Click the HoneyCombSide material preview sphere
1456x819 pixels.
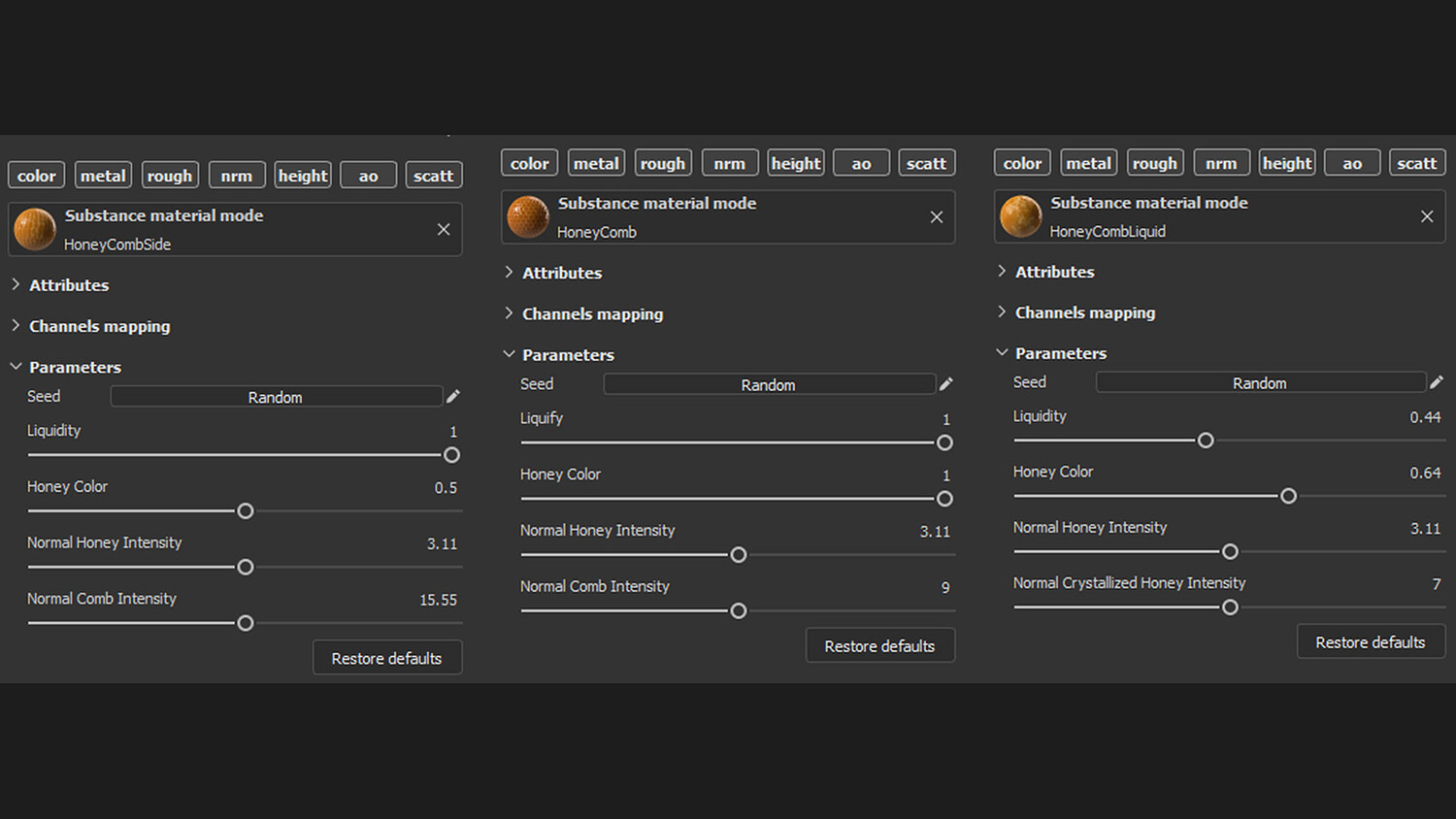[x=35, y=229]
